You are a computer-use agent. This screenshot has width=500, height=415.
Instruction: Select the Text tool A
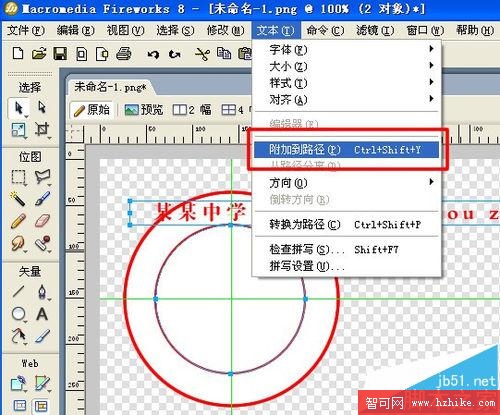pos(42,314)
